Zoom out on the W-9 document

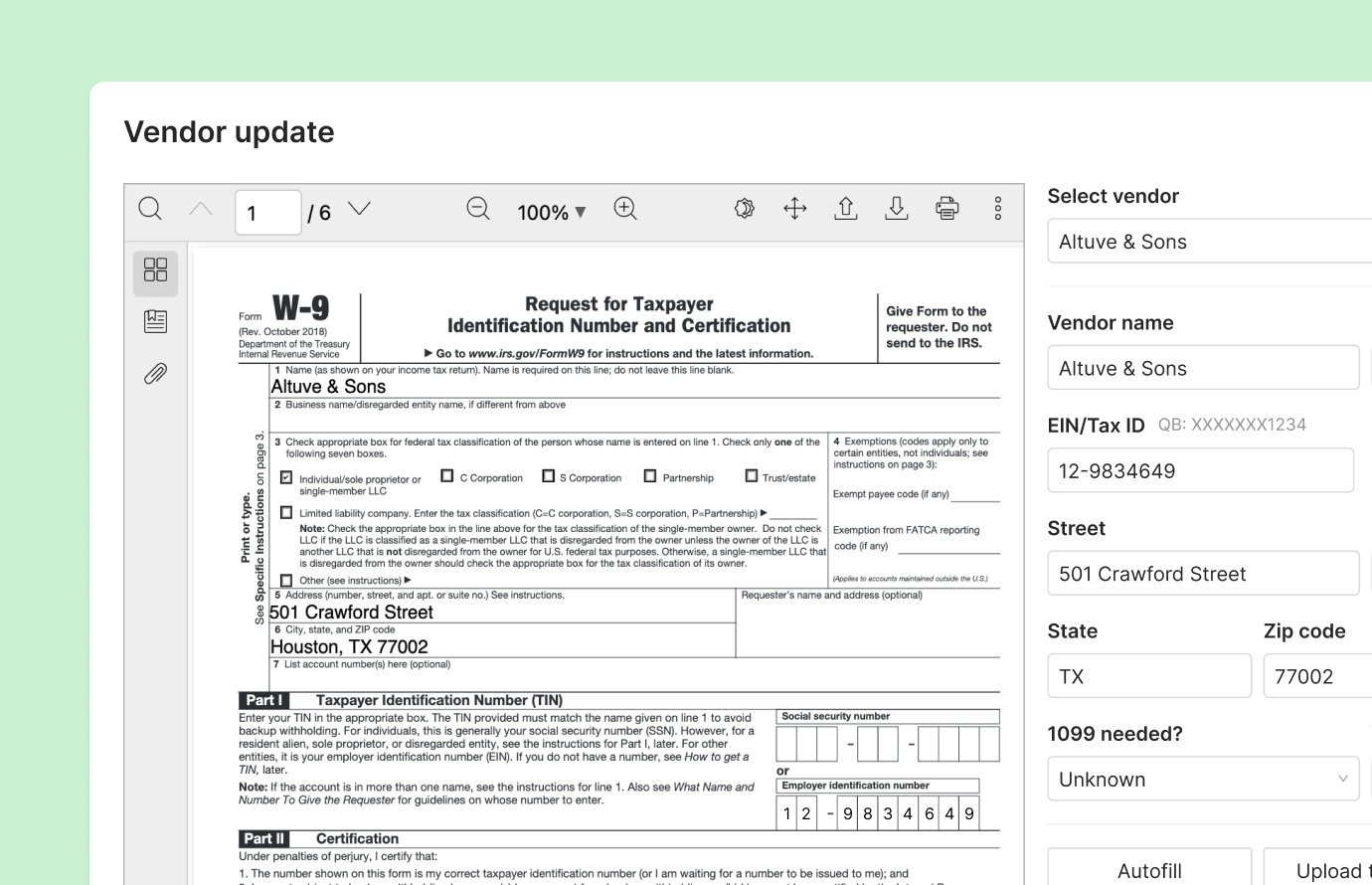477,209
